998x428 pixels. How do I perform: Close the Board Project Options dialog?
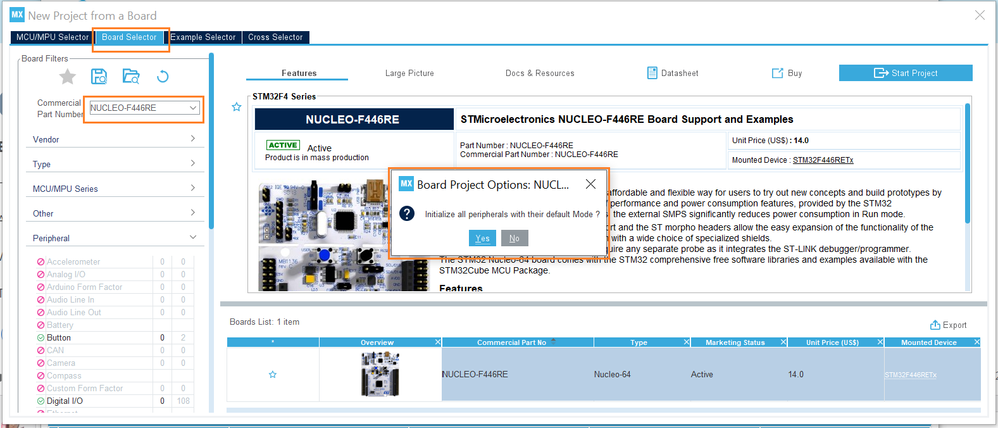(x=590, y=184)
